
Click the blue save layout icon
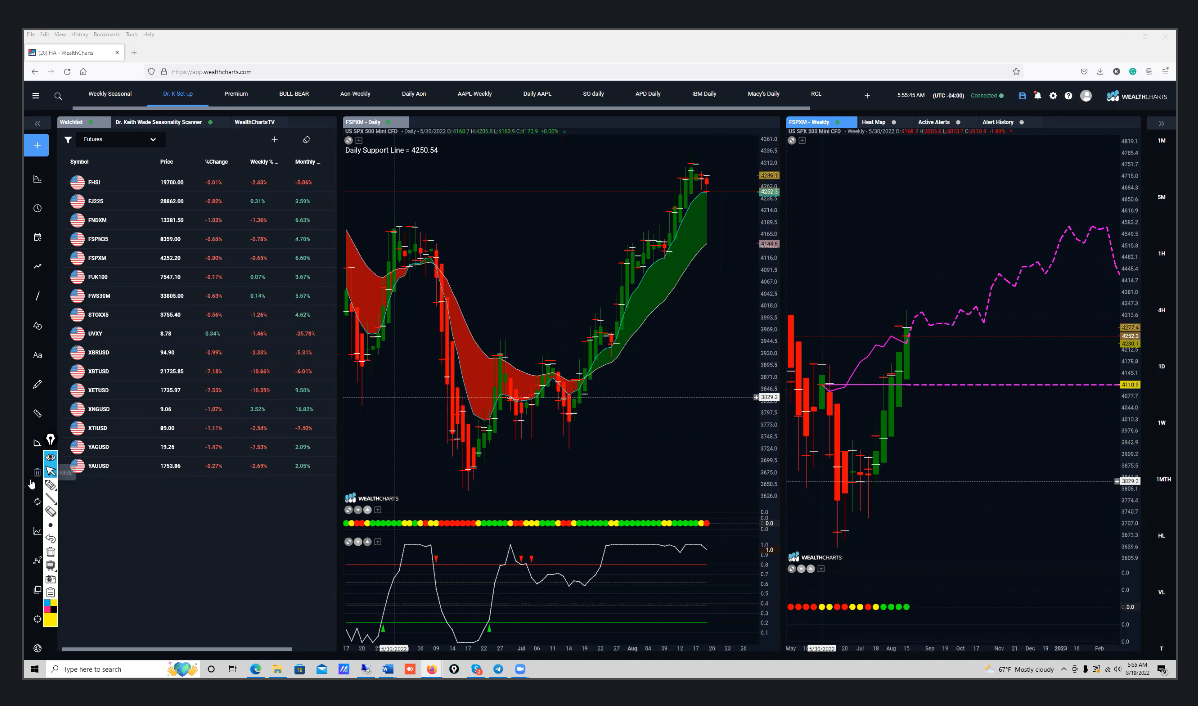point(1022,96)
